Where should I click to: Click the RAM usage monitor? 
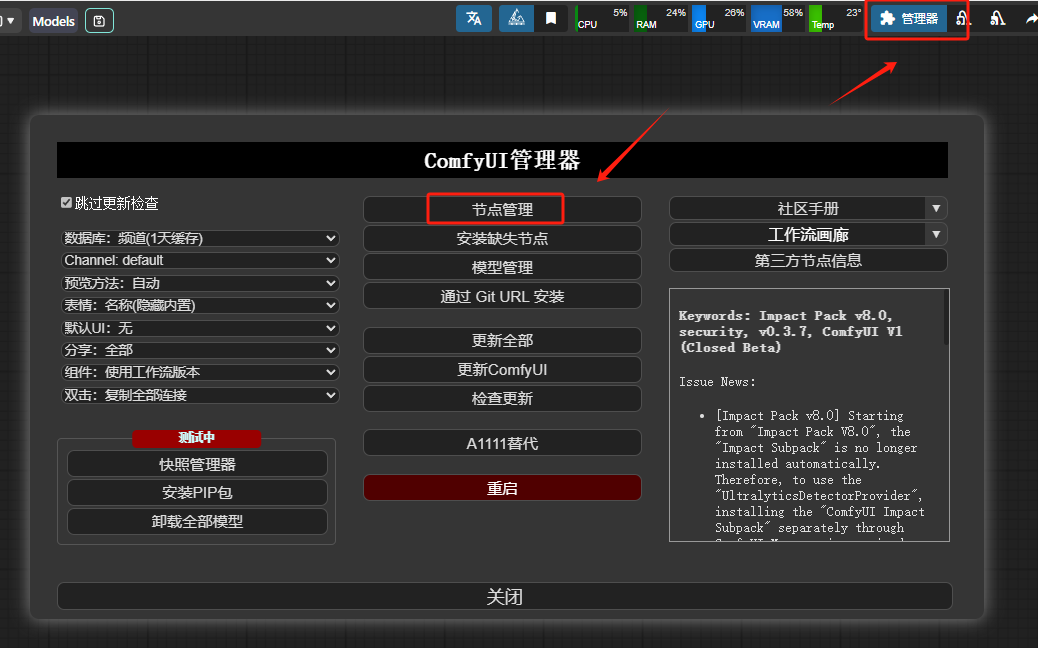pos(661,19)
